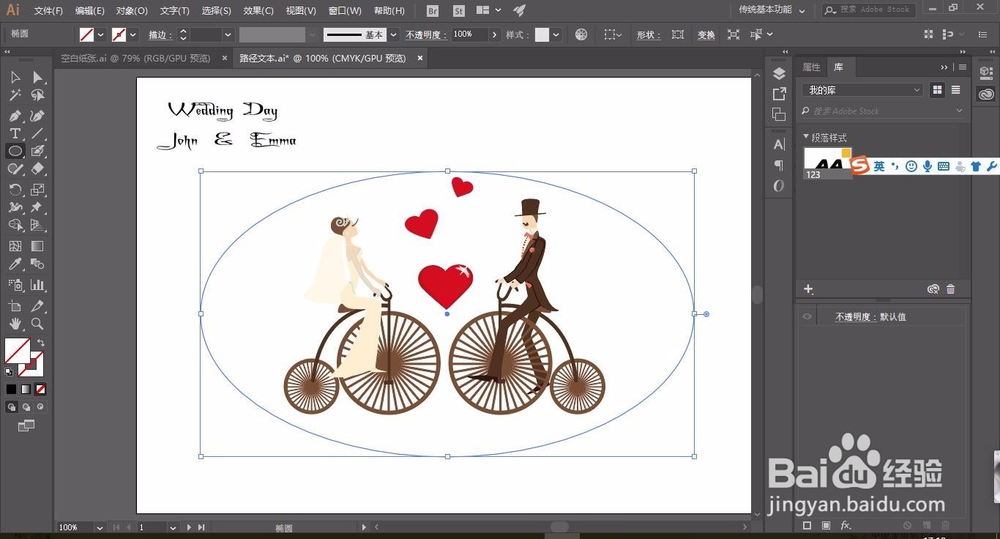
Task: Select the Mesh tool
Action: [15, 246]
